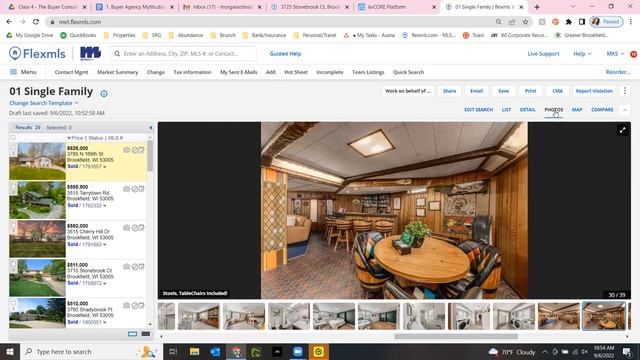
Task: Open a new browser tab
Action: pyautogui.click(x=537, y=7)
